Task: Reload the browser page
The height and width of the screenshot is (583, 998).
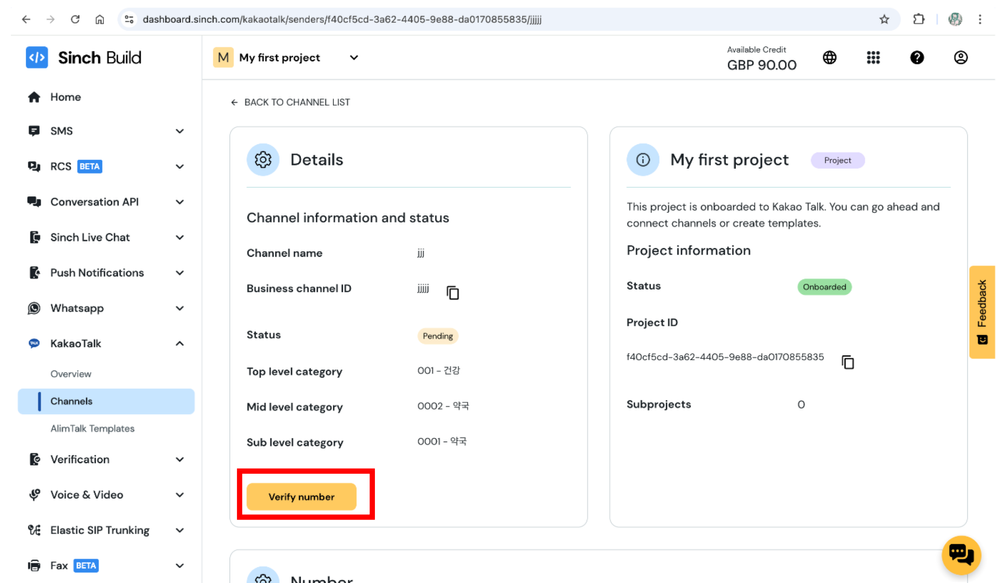Action: (75, 19)
